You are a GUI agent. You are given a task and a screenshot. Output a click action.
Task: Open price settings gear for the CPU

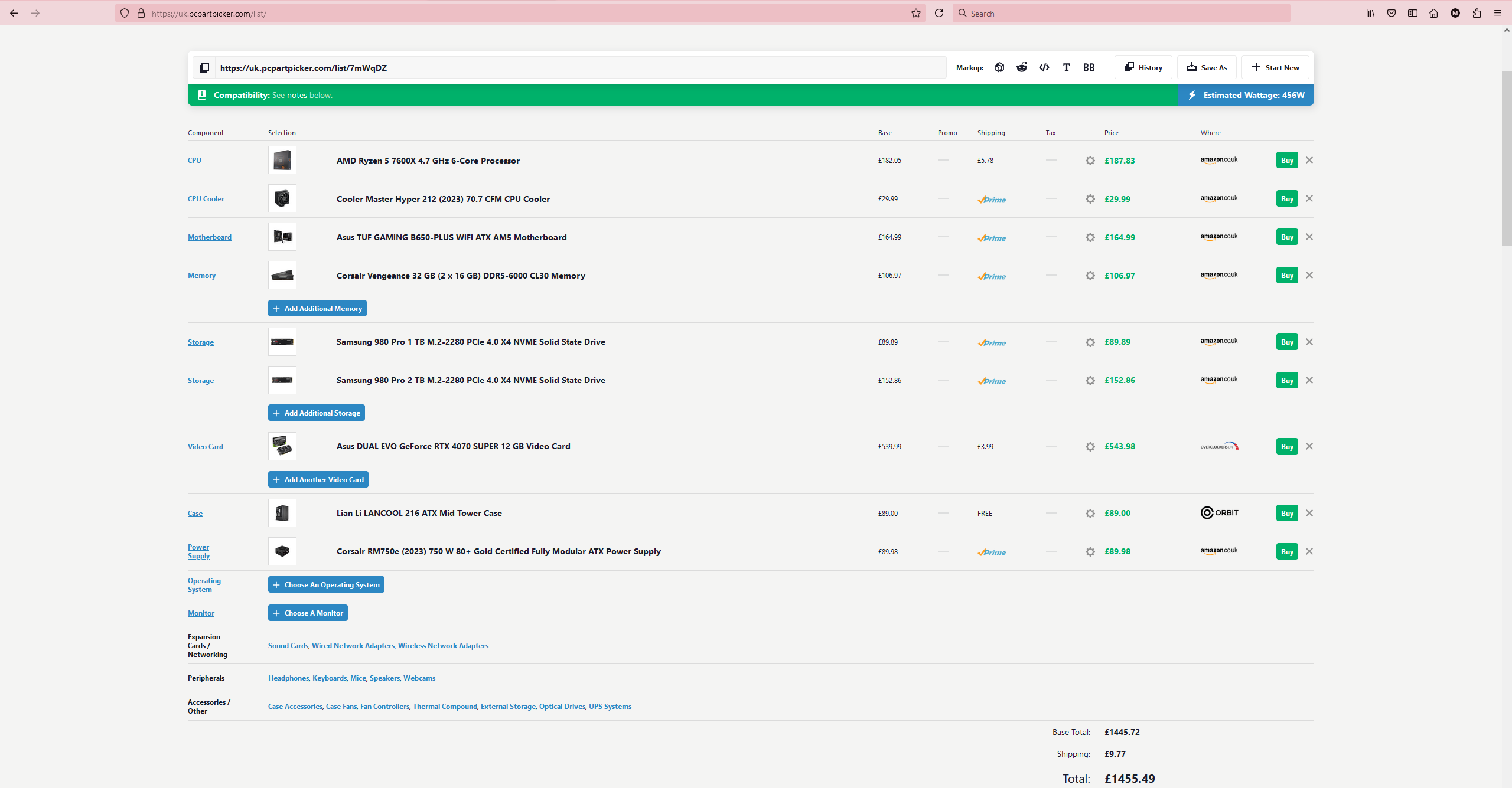coord(1090,161)
